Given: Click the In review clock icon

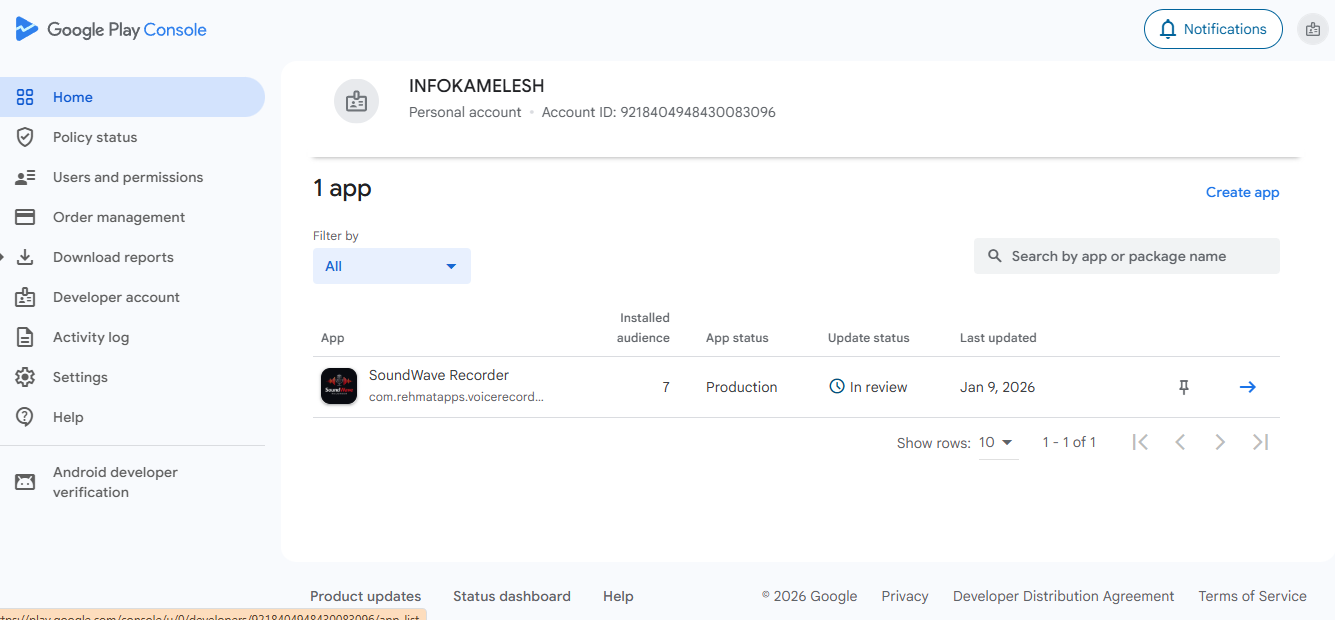Looking at the screenshot, I should click(837, 386).
